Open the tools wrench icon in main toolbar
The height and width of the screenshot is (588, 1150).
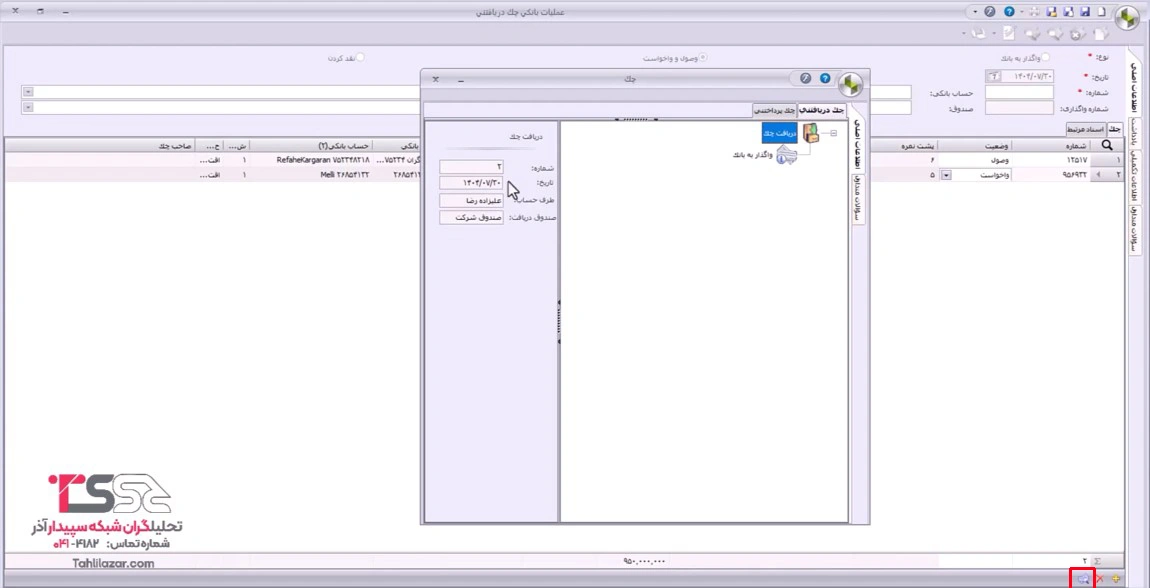[x=990, y=12]
